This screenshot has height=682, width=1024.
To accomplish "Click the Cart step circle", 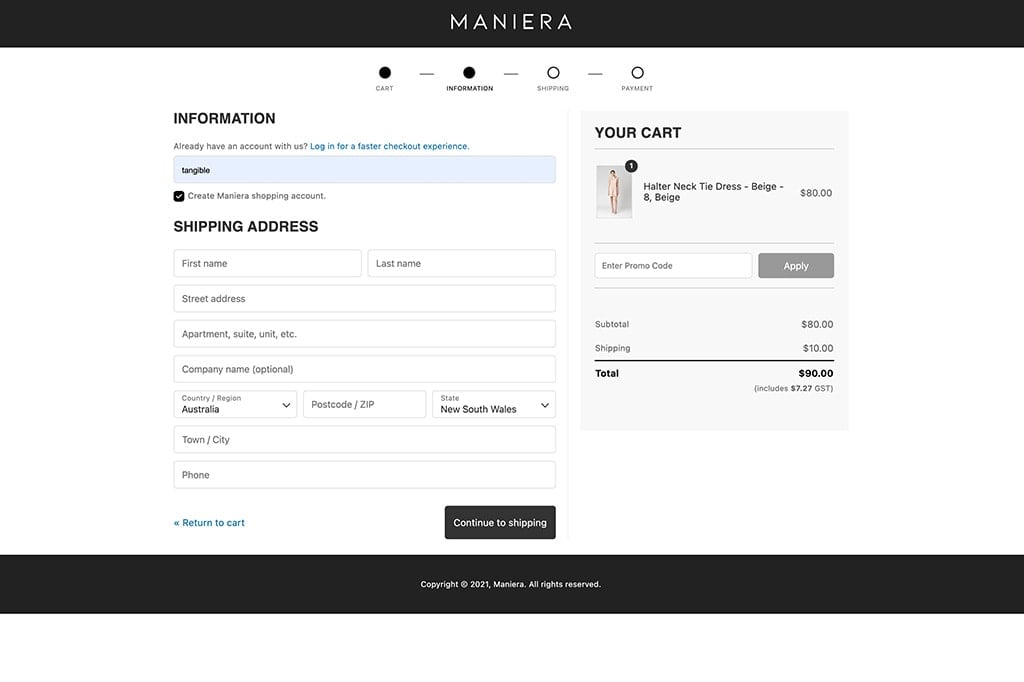I will [x=385, y=73].
